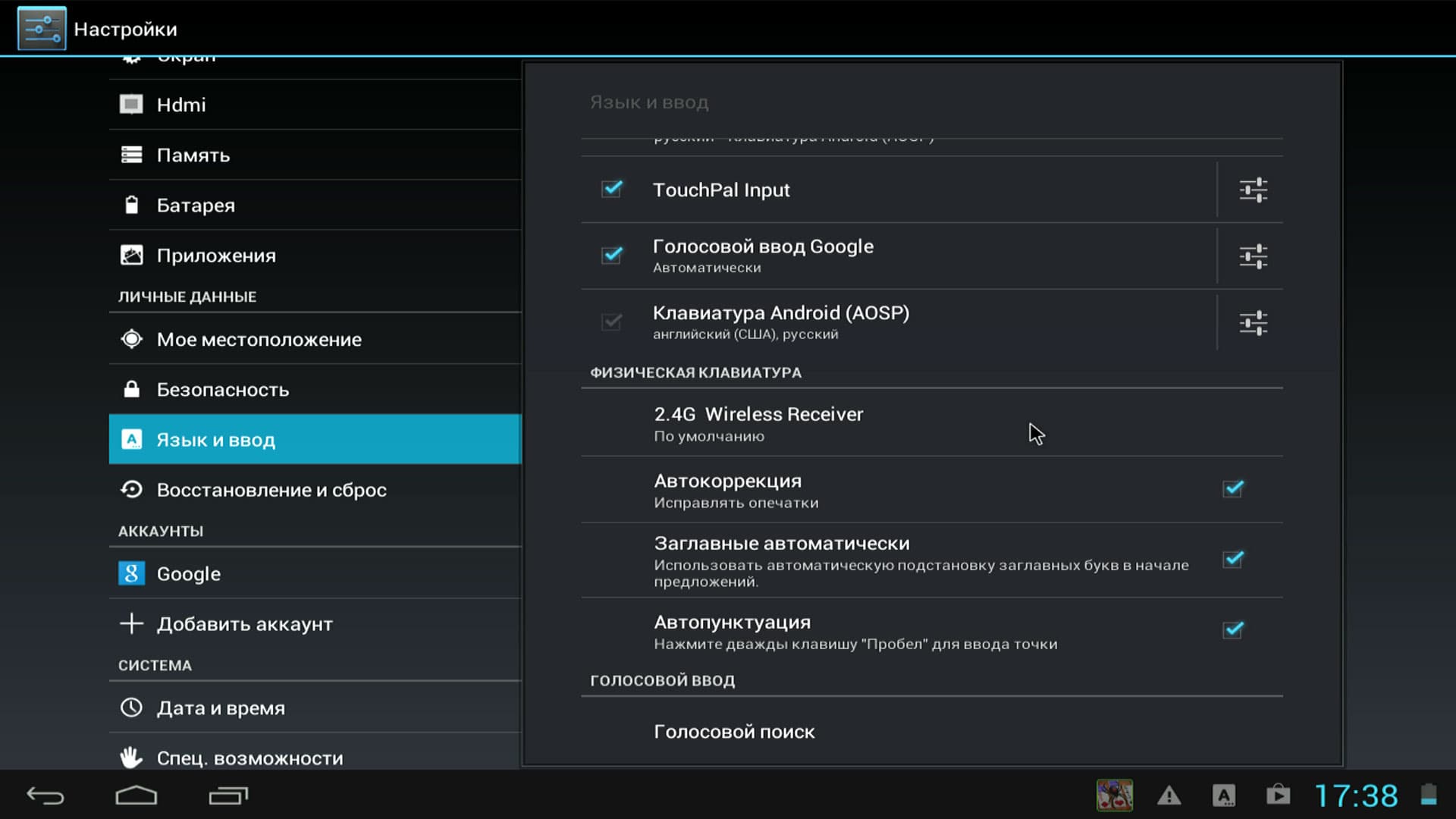This screenshot has width=1456, height=819.
Task: Click the keyboard input notification icon
Action: 1223,795
